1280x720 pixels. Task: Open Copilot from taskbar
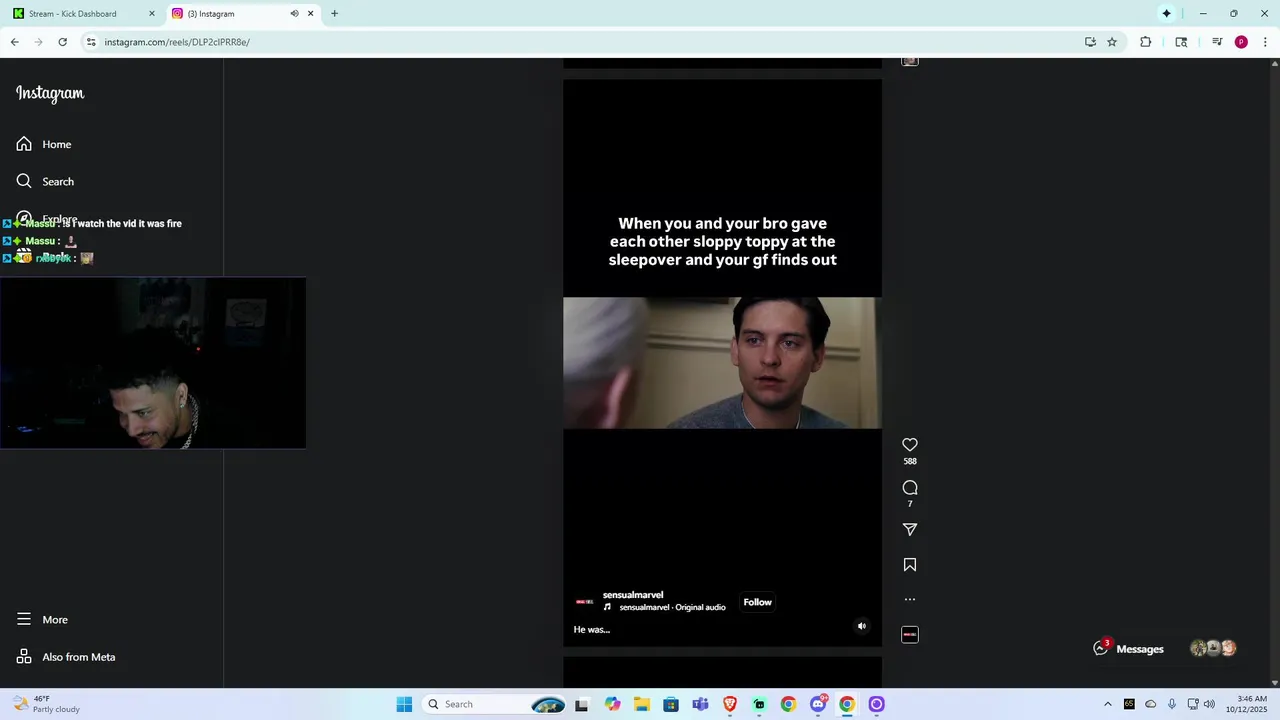coord(612,704)
